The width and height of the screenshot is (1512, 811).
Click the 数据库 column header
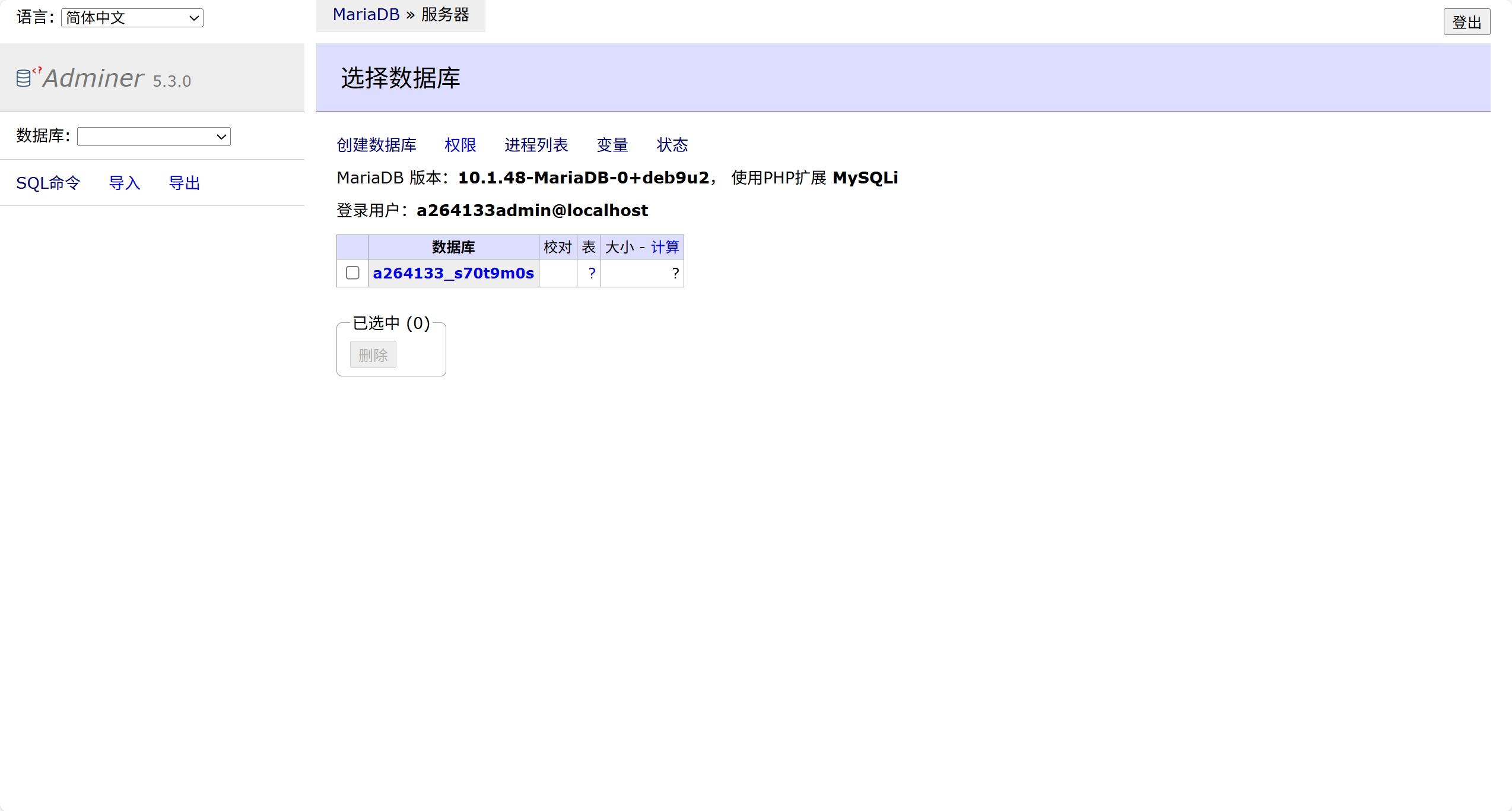tap(453, 247)
